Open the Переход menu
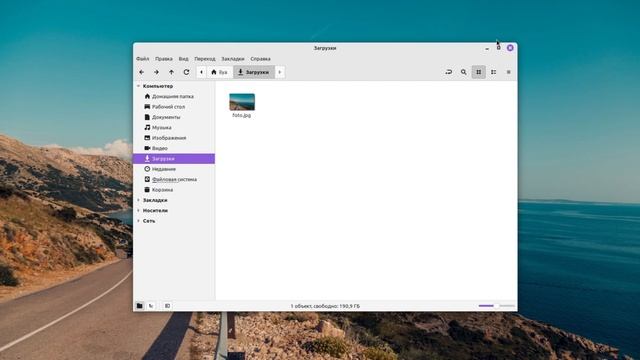This screenshot has height=360, width=640. pyautogui.click(x=205, y=59)
